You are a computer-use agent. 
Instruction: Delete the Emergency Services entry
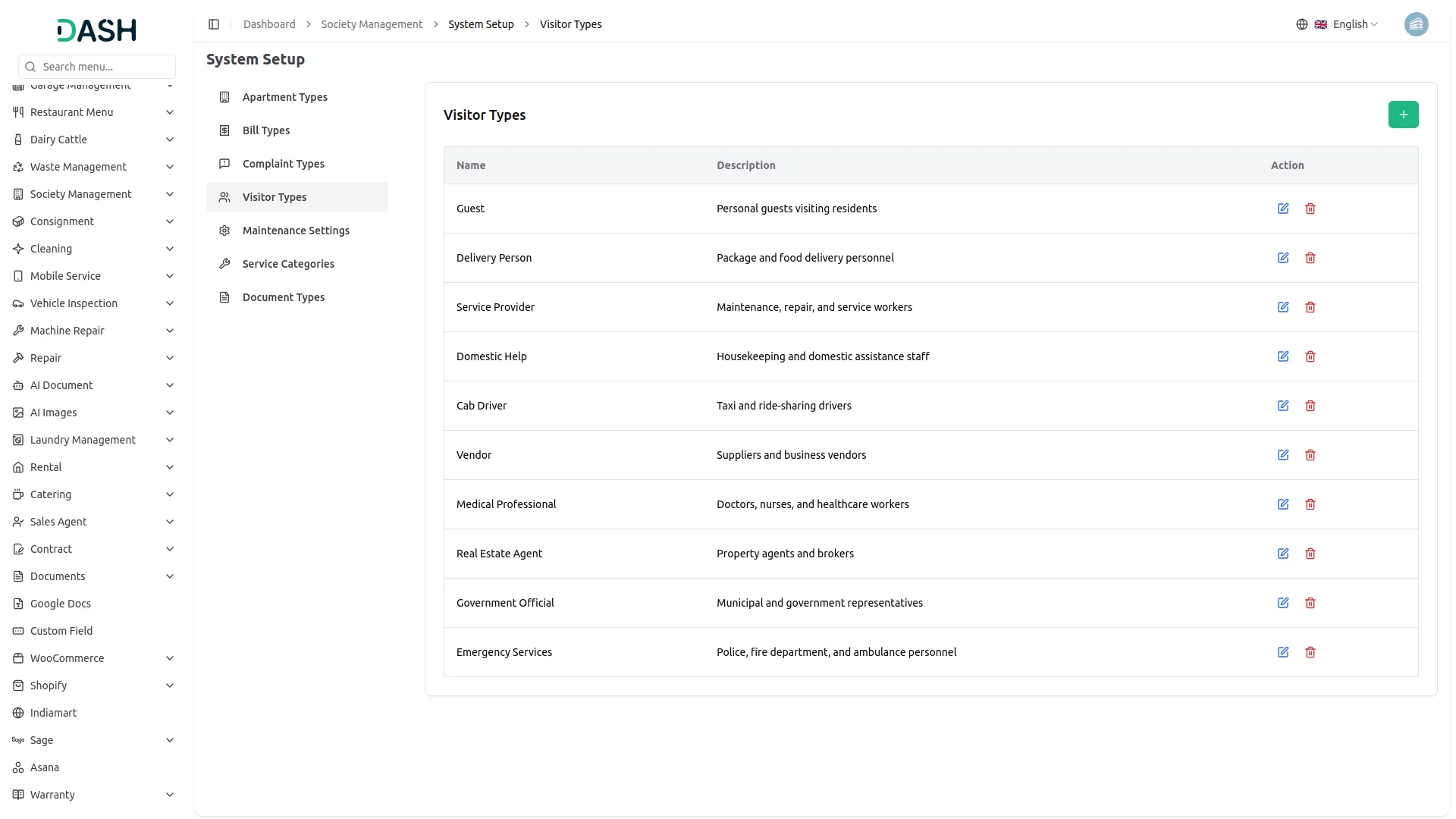point(1310,652)
